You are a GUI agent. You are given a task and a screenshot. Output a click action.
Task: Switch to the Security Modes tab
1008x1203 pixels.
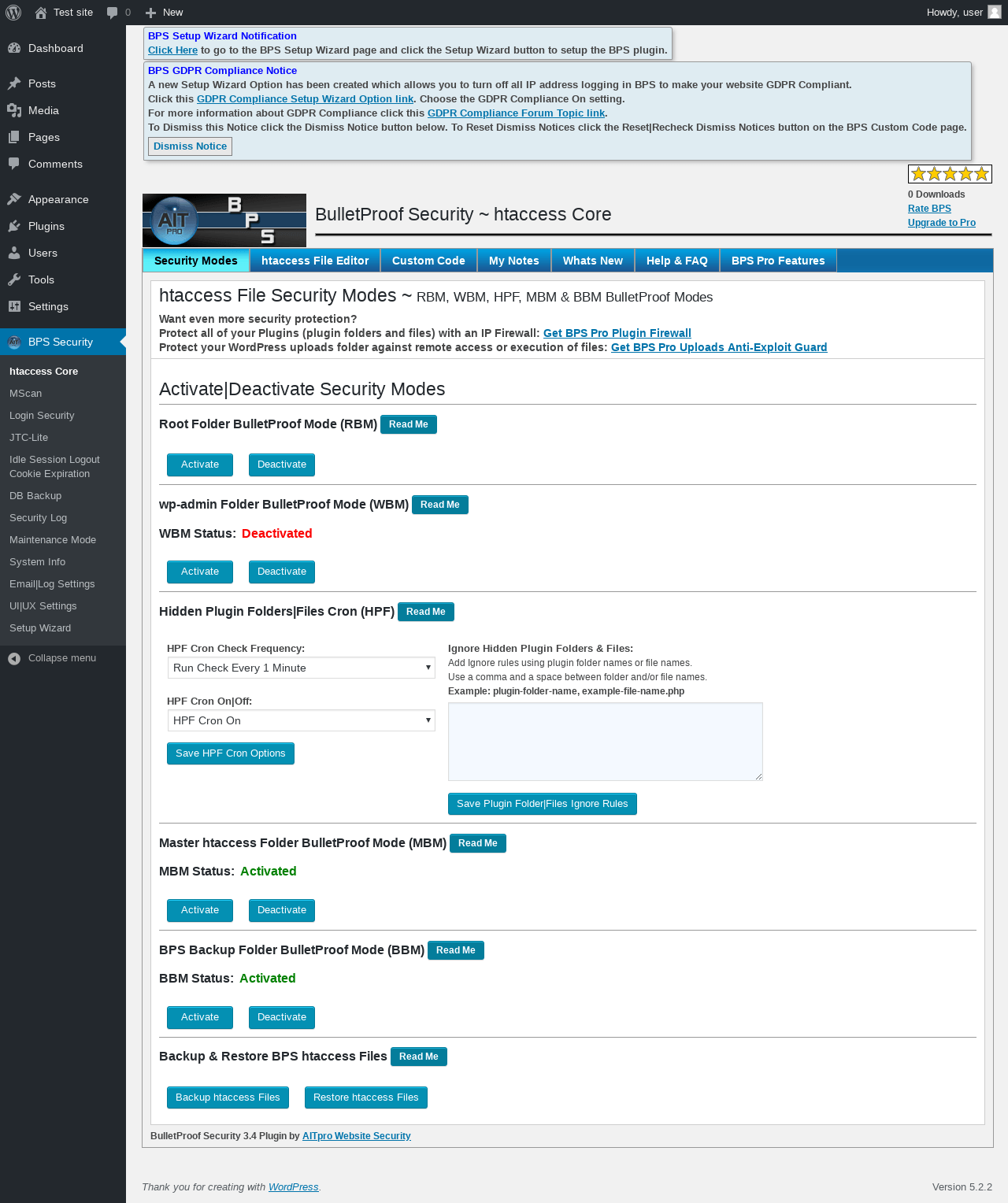click(x=196, y=261)
